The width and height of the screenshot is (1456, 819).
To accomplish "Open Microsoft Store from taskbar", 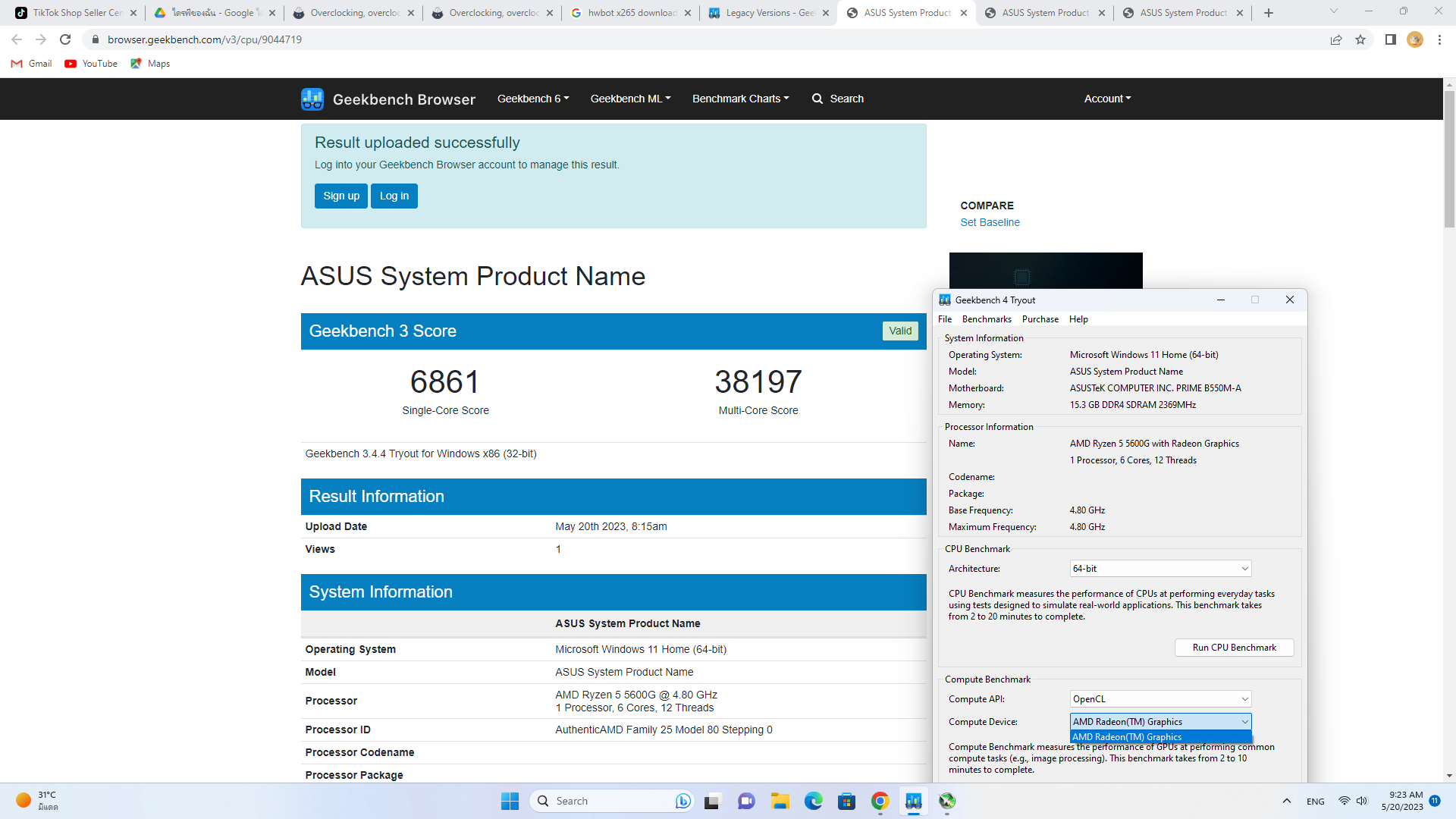I will [847, 801].
